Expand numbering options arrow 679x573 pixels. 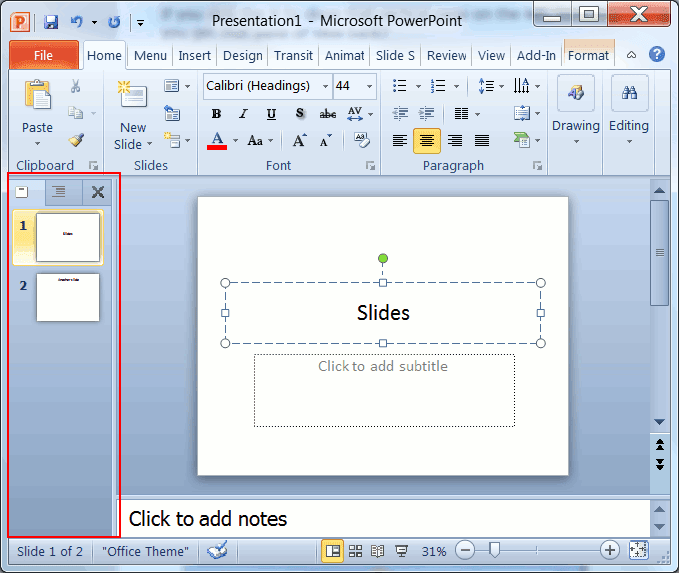456,86
